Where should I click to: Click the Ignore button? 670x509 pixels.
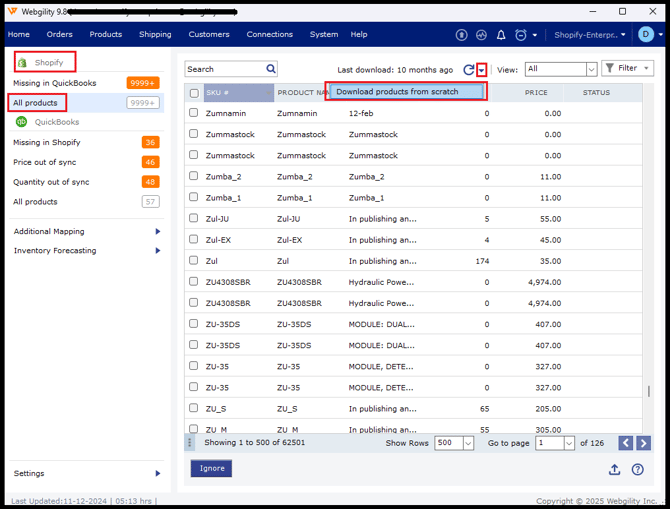coord(211,468)
